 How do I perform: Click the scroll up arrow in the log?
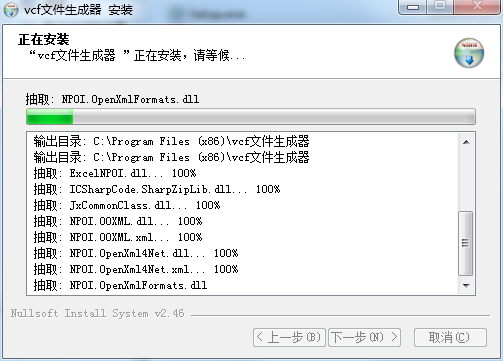[x=466, y=142]
